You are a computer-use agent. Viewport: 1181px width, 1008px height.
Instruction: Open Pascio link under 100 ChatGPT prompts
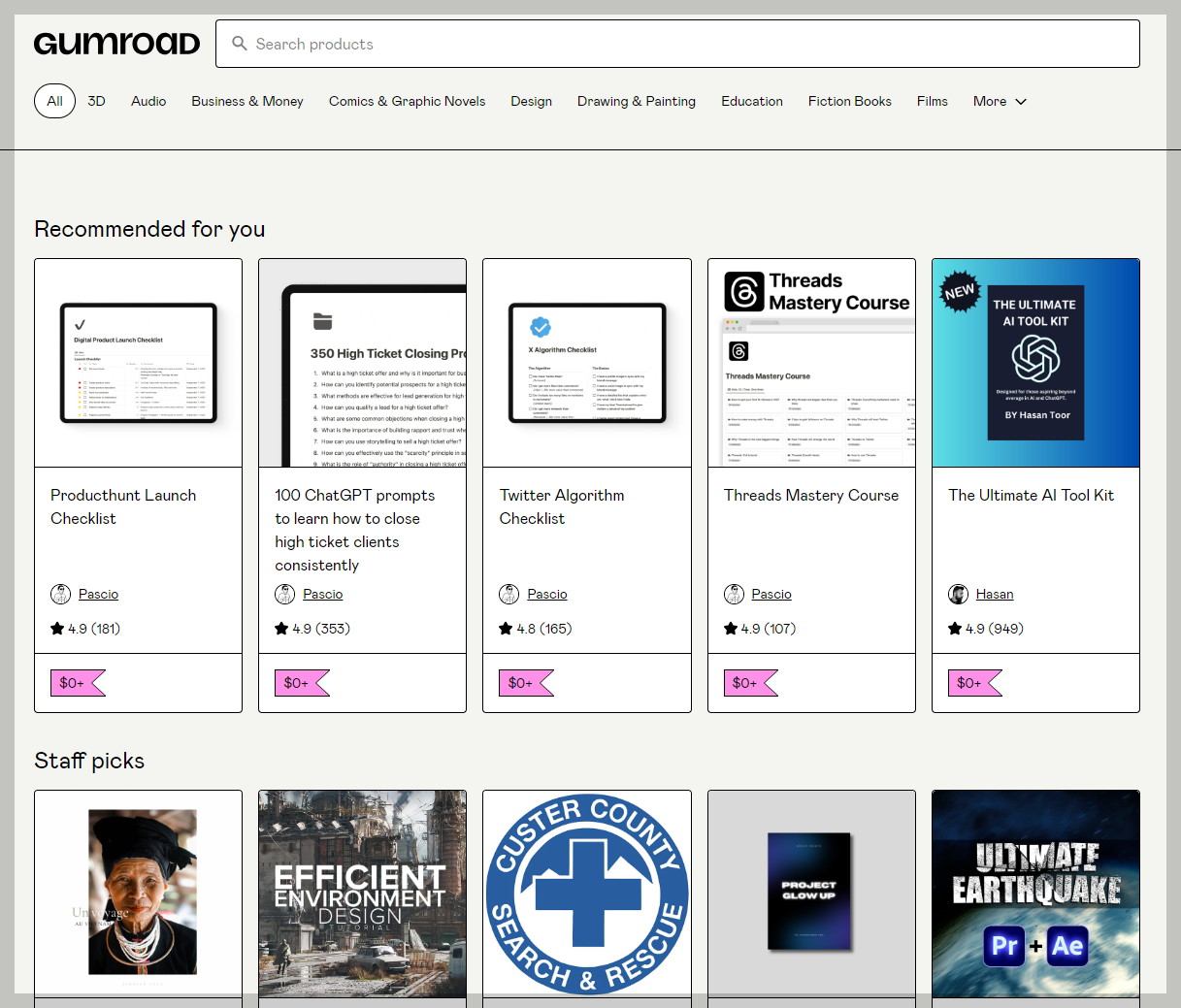click(x=322, y=594)
